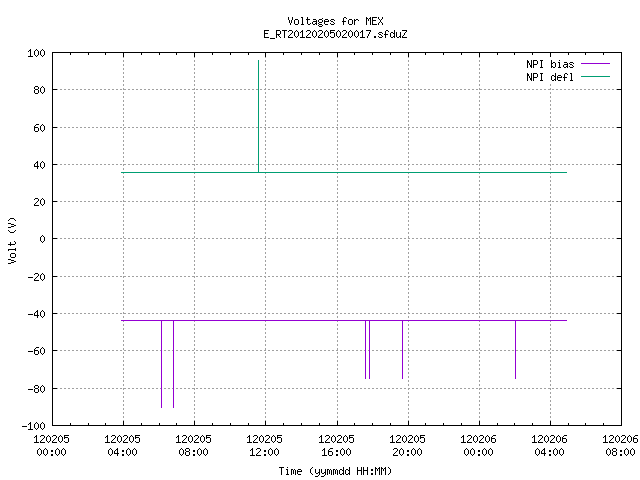Screen dimensions: 640x480
Task: Click the chart title 'Voltages for MEX'
Action: (335, 21)
